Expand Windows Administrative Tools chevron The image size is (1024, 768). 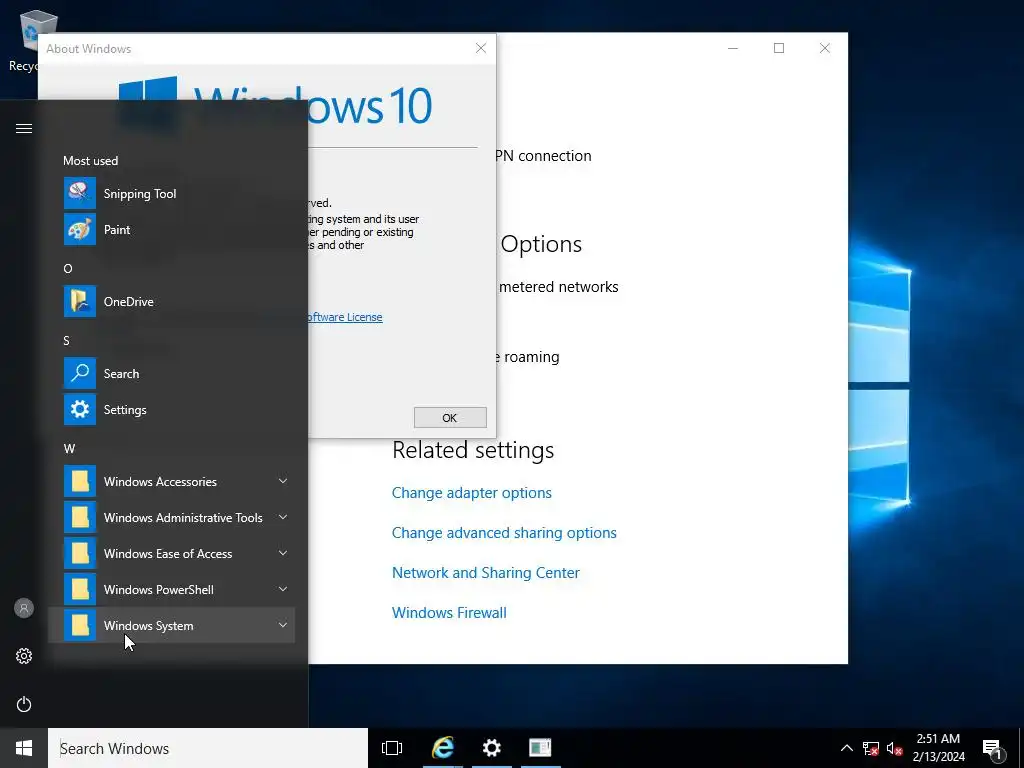coord(283,517)
